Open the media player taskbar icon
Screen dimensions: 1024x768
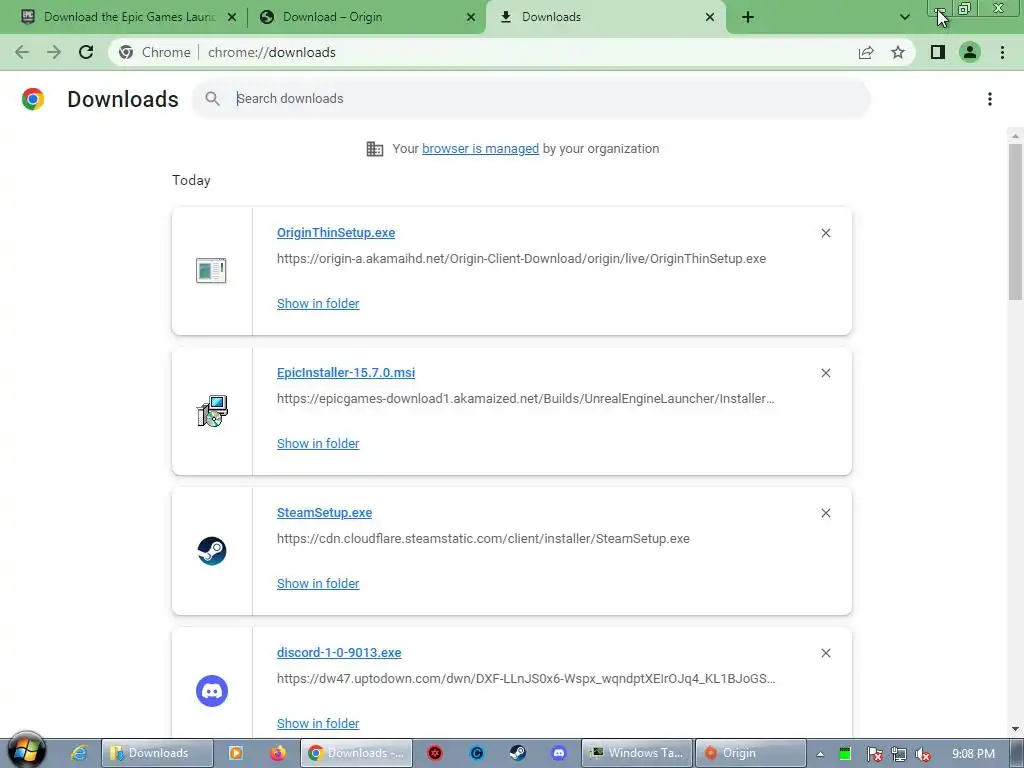click(x=236, y=753)
